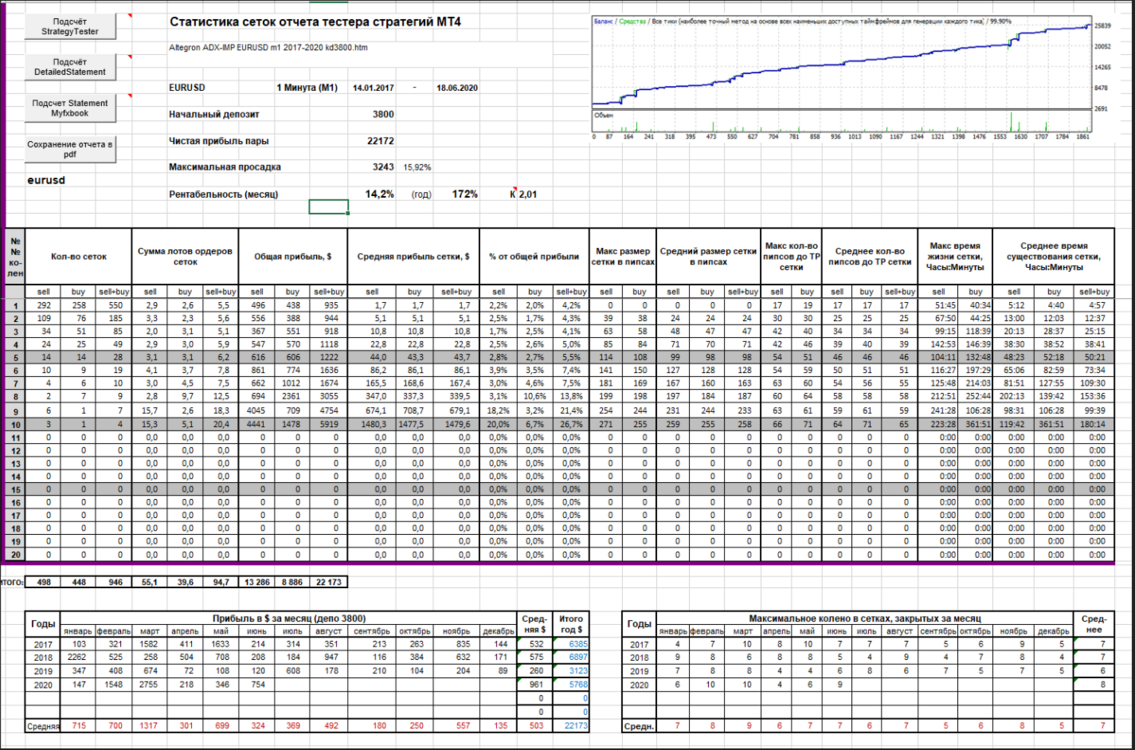The height and width of the screenshot is (750, 1135).
Task: Select the January 2018 profit '2262'
Action: 77,658
